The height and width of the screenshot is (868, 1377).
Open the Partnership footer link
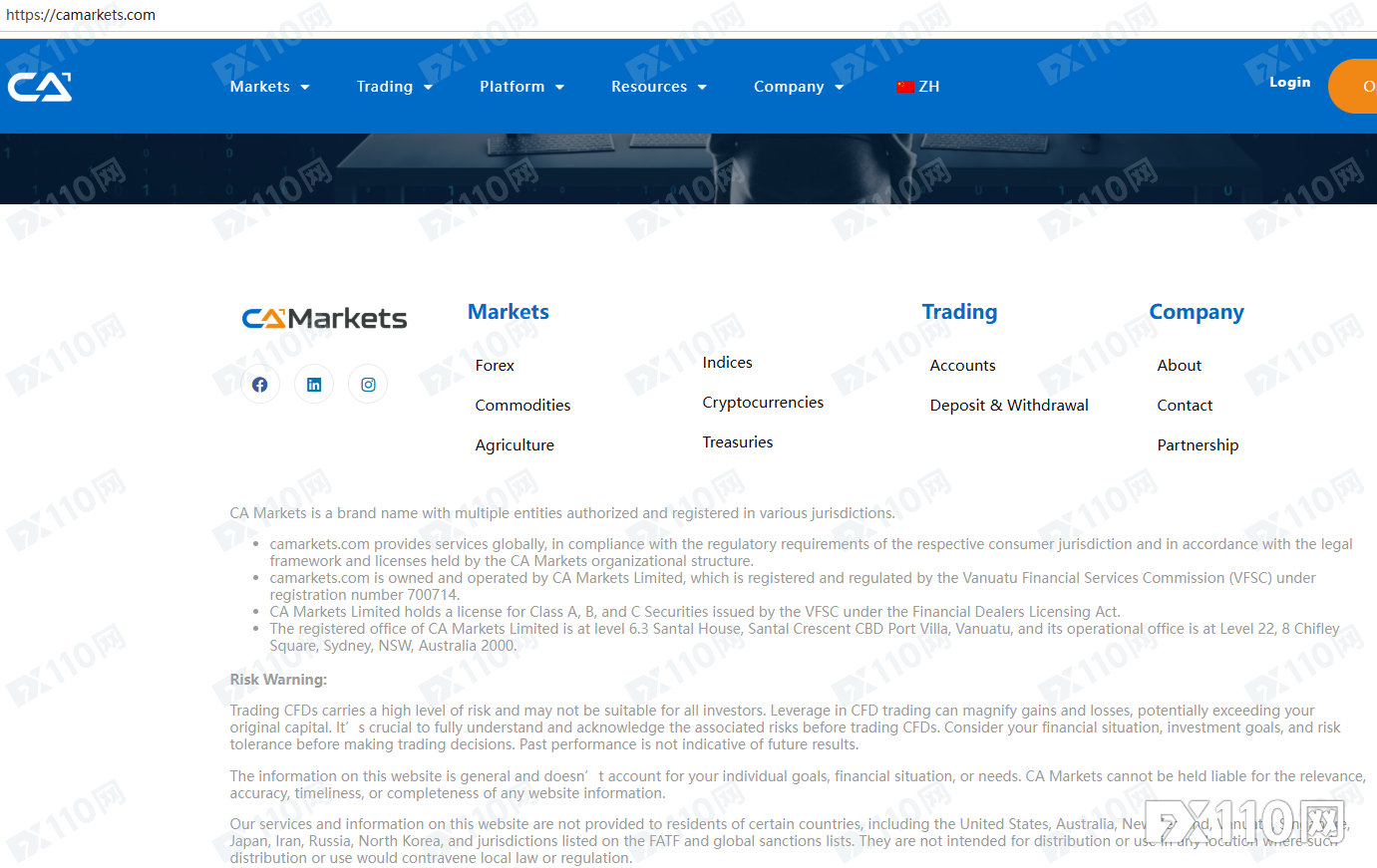(1198, 445)
